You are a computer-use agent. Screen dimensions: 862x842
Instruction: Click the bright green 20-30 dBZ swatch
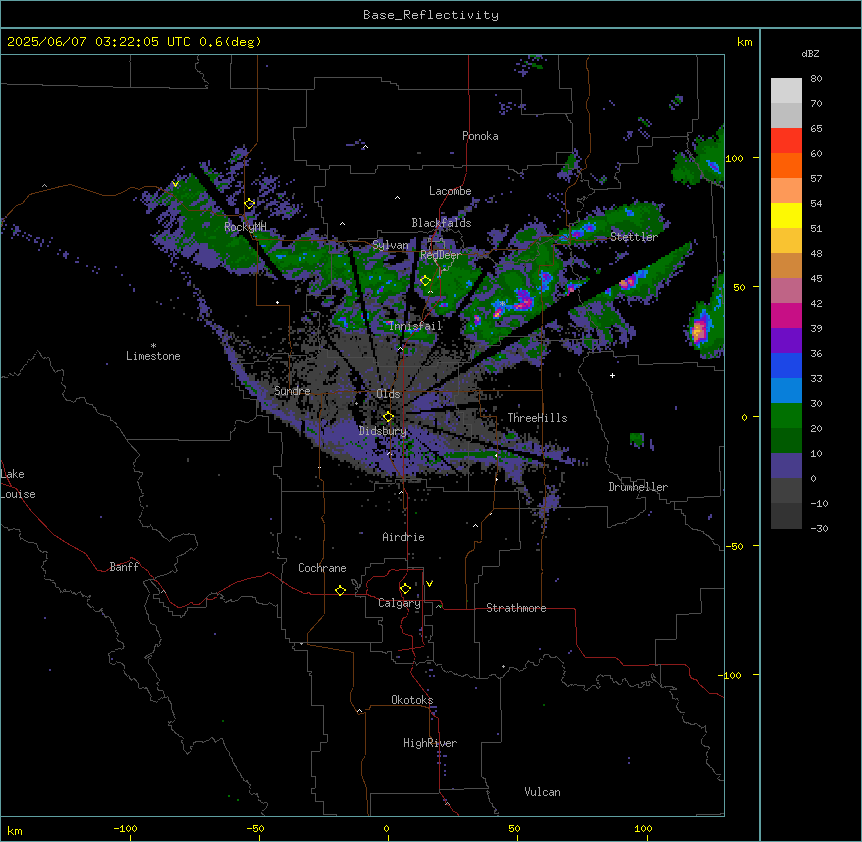[x=786, y=416]
